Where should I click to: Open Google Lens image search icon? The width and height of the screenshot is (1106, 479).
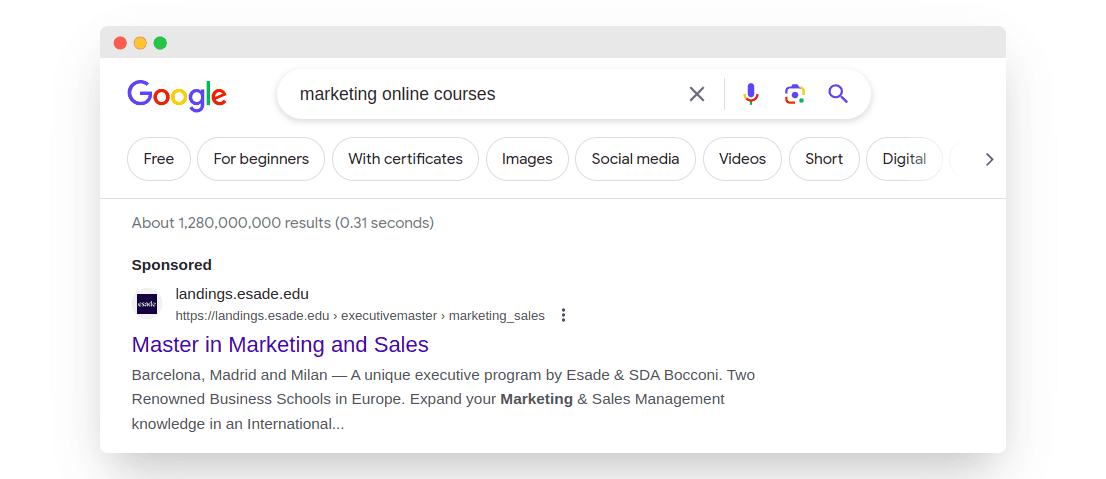pyautogui.click(x=794, y=94)
